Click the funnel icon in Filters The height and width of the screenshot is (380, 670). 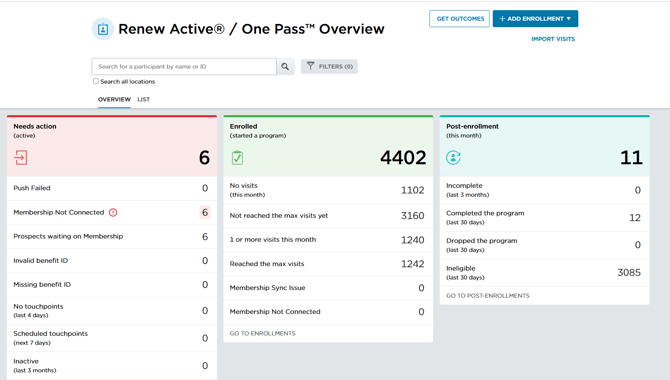(311, 66)
